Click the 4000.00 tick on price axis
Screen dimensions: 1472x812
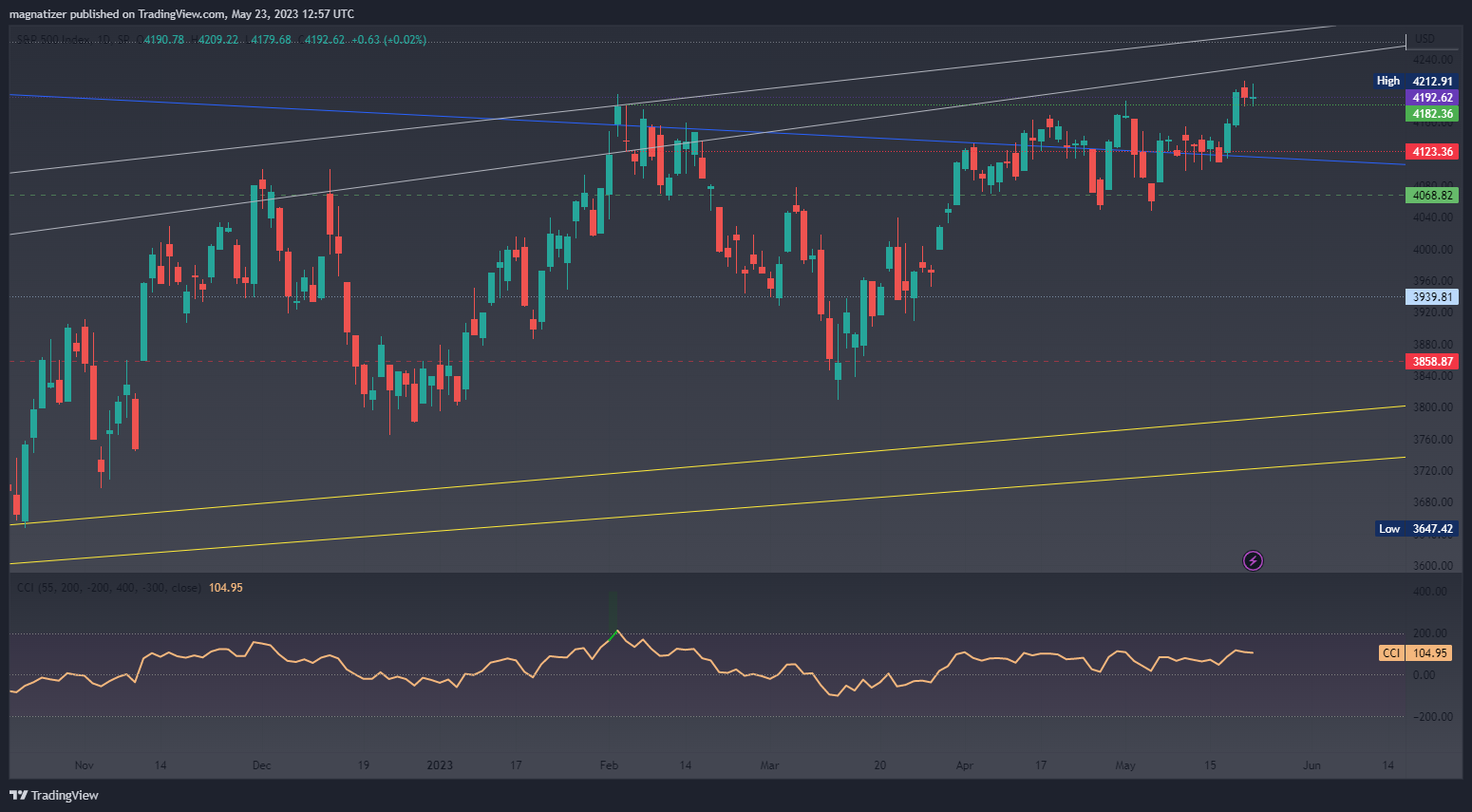(x=1433, y=250)
